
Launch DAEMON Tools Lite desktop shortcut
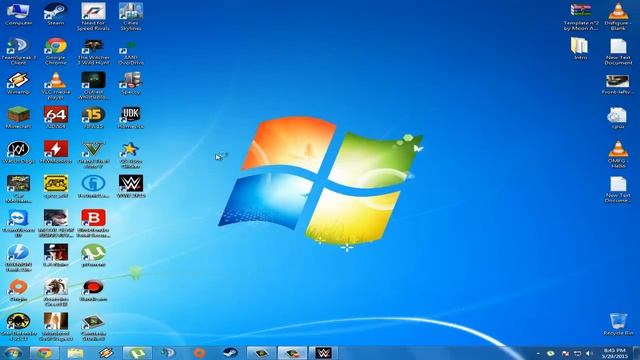coord(18,258)
